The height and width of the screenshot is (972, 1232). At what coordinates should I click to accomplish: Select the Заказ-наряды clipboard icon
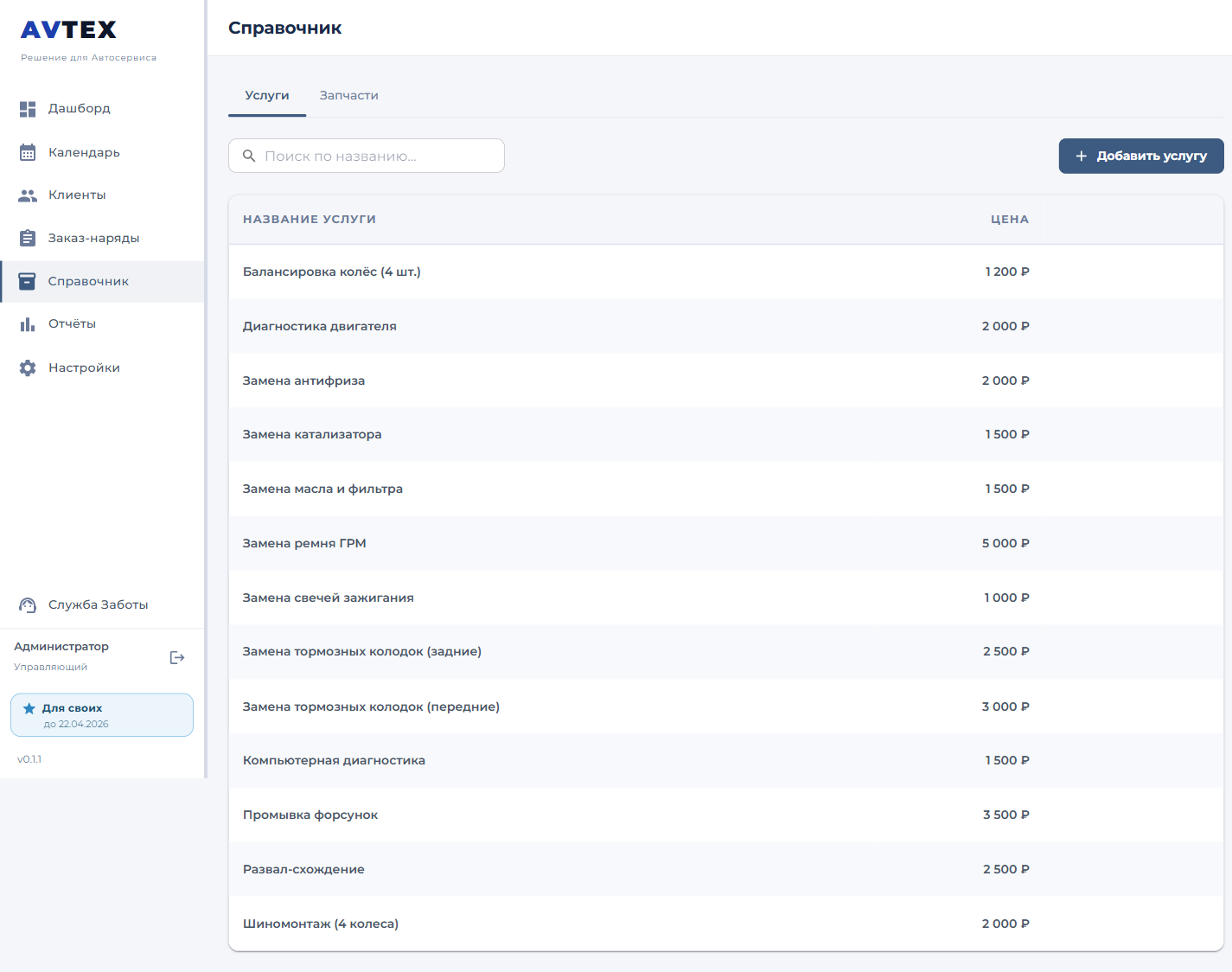pyautogui.click(x=28, y=238)
